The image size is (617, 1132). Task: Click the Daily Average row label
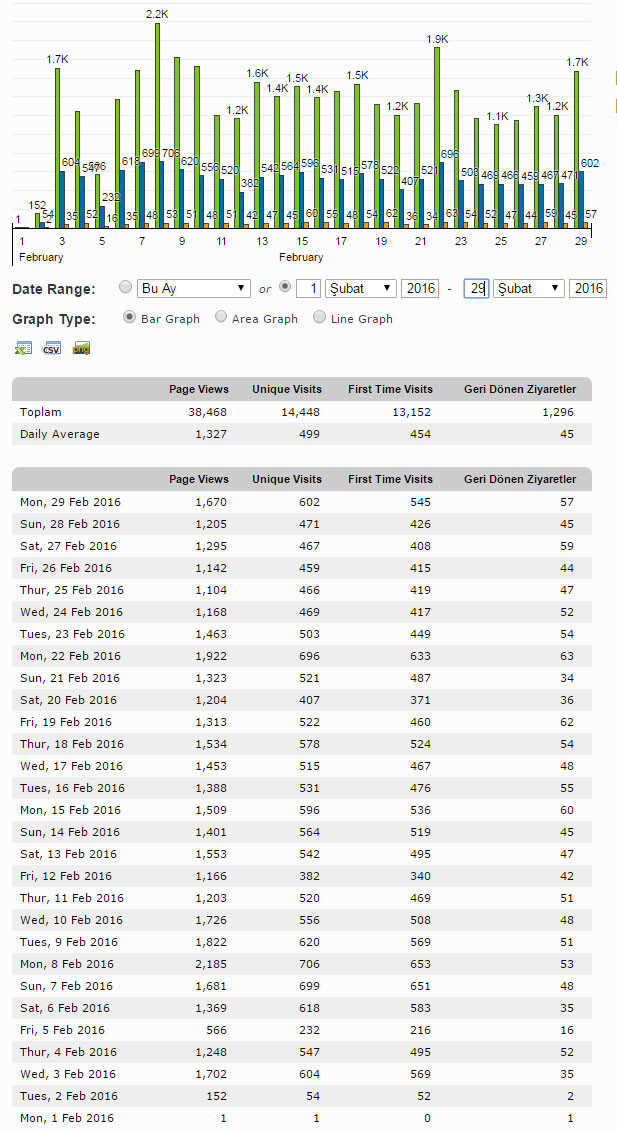(x=60, y=434)
